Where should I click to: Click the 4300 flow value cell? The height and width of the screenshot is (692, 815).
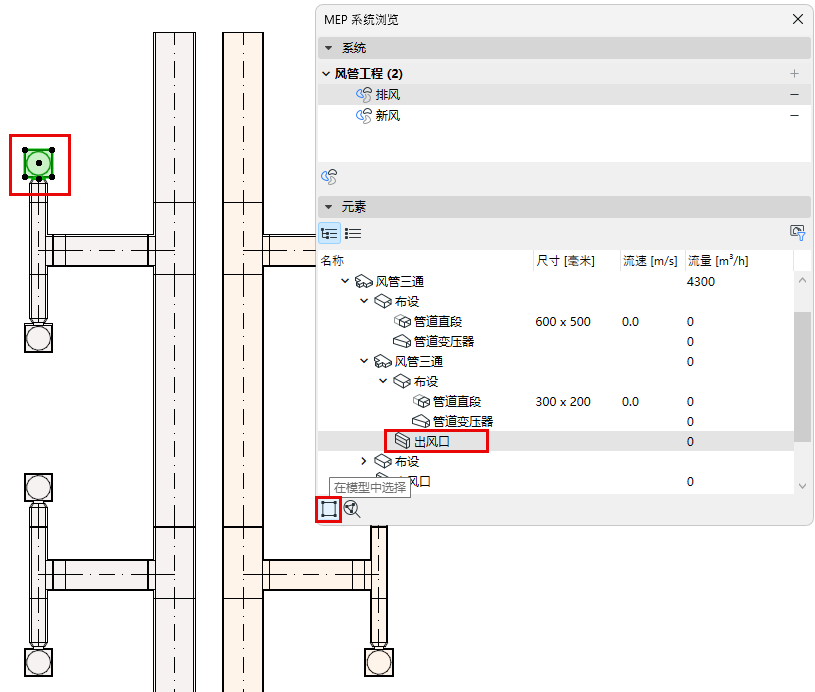click(x=701, y=282)
